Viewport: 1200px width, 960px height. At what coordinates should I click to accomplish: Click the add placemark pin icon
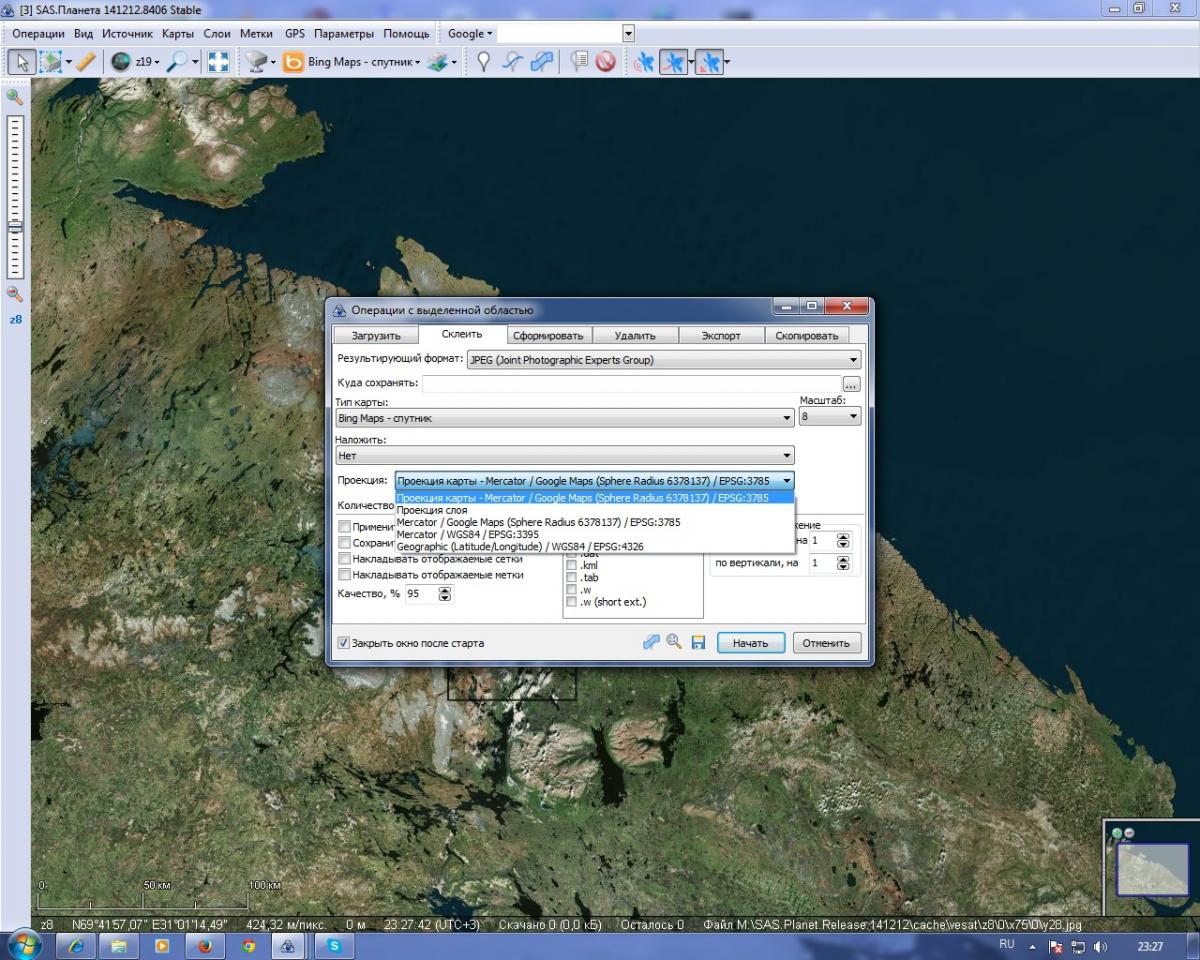click(483, 62)
